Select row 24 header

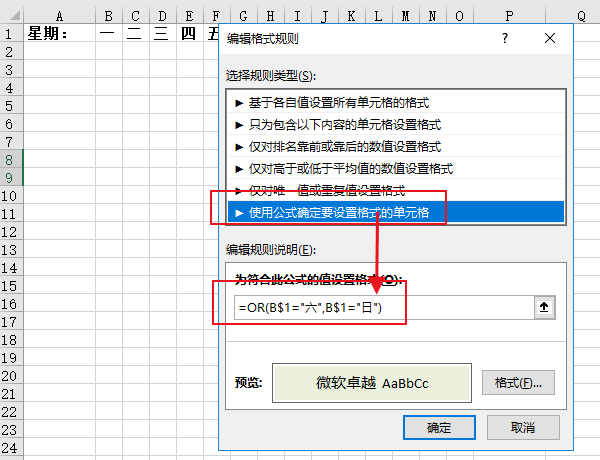11,447
